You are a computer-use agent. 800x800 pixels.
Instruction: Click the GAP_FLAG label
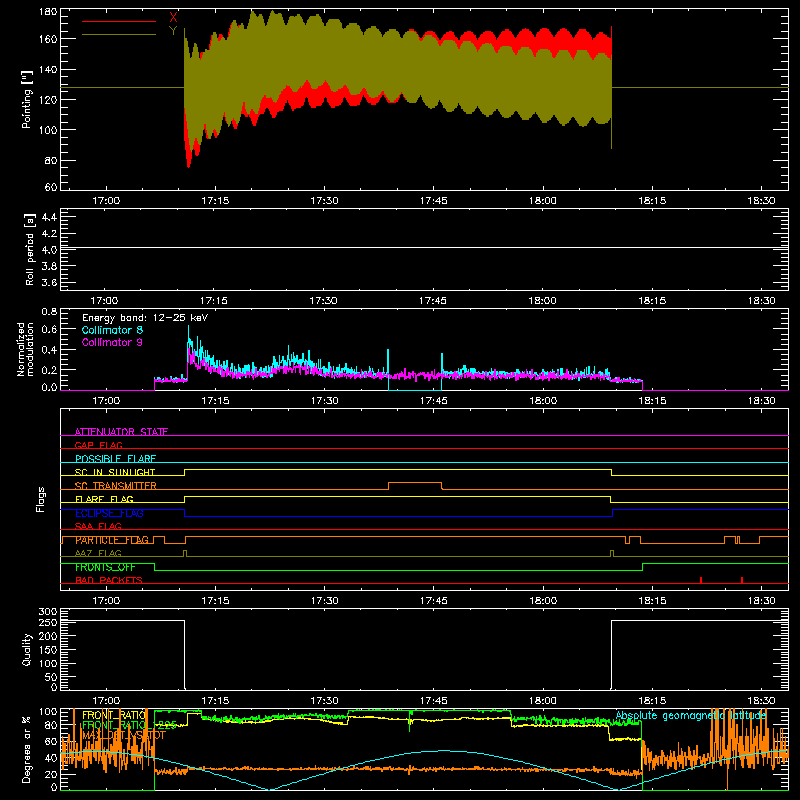[x=98, y=445]
